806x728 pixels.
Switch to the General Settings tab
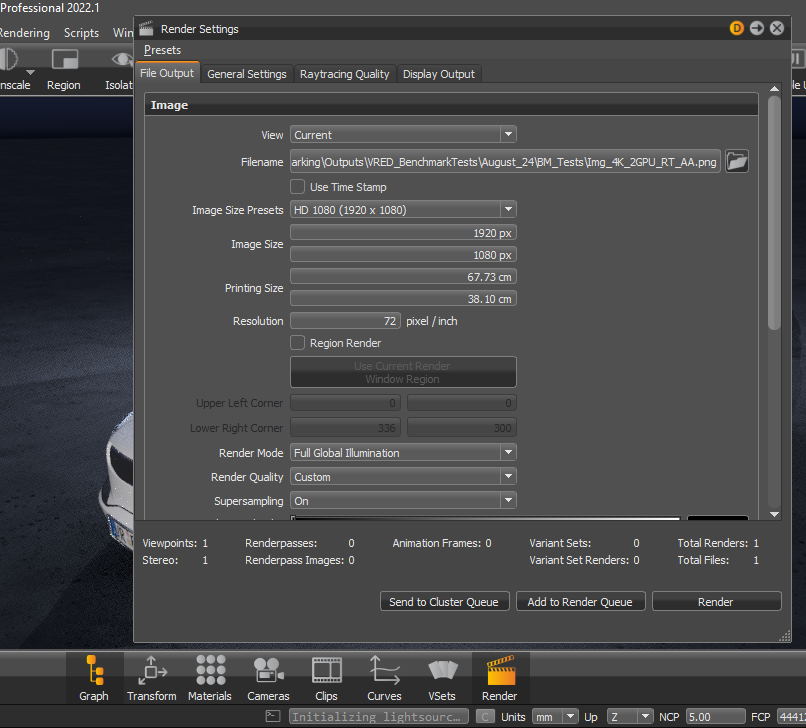[246, 74]
